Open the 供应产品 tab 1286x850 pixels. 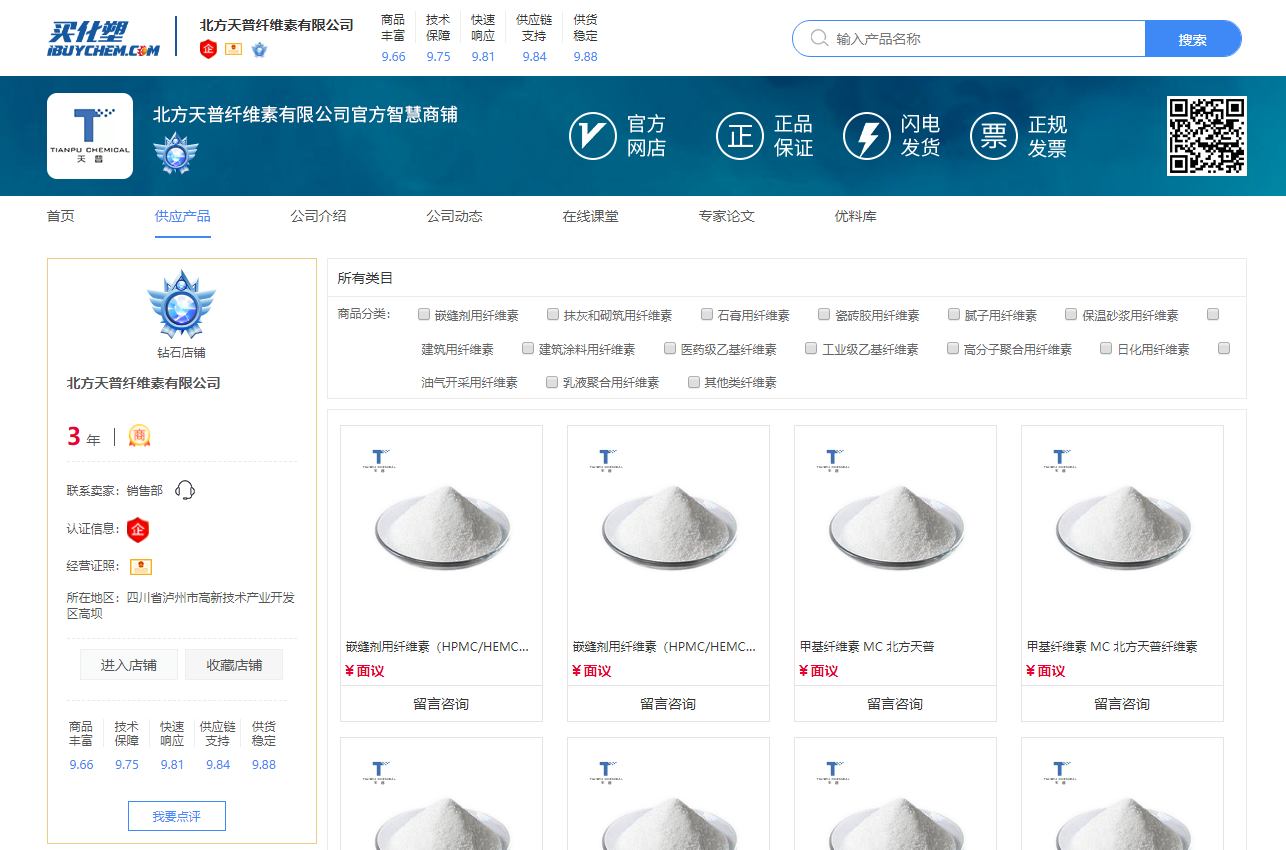[183, 216]
